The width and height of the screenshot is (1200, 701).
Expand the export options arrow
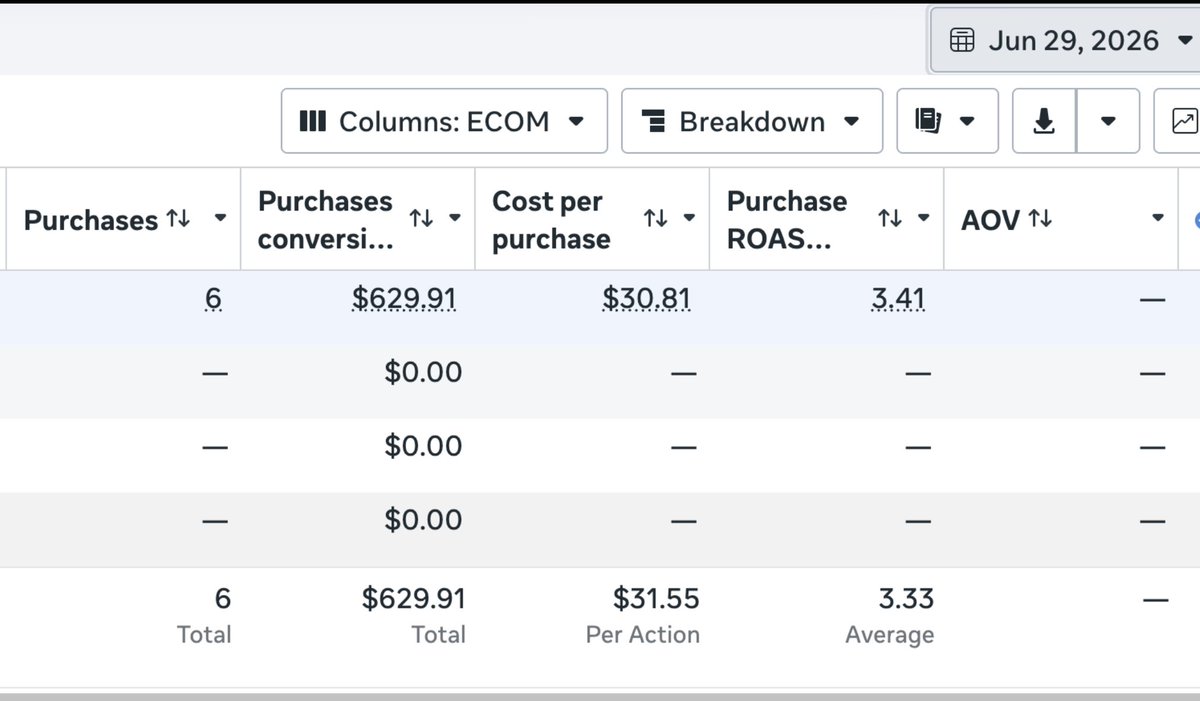(1108, 121)
